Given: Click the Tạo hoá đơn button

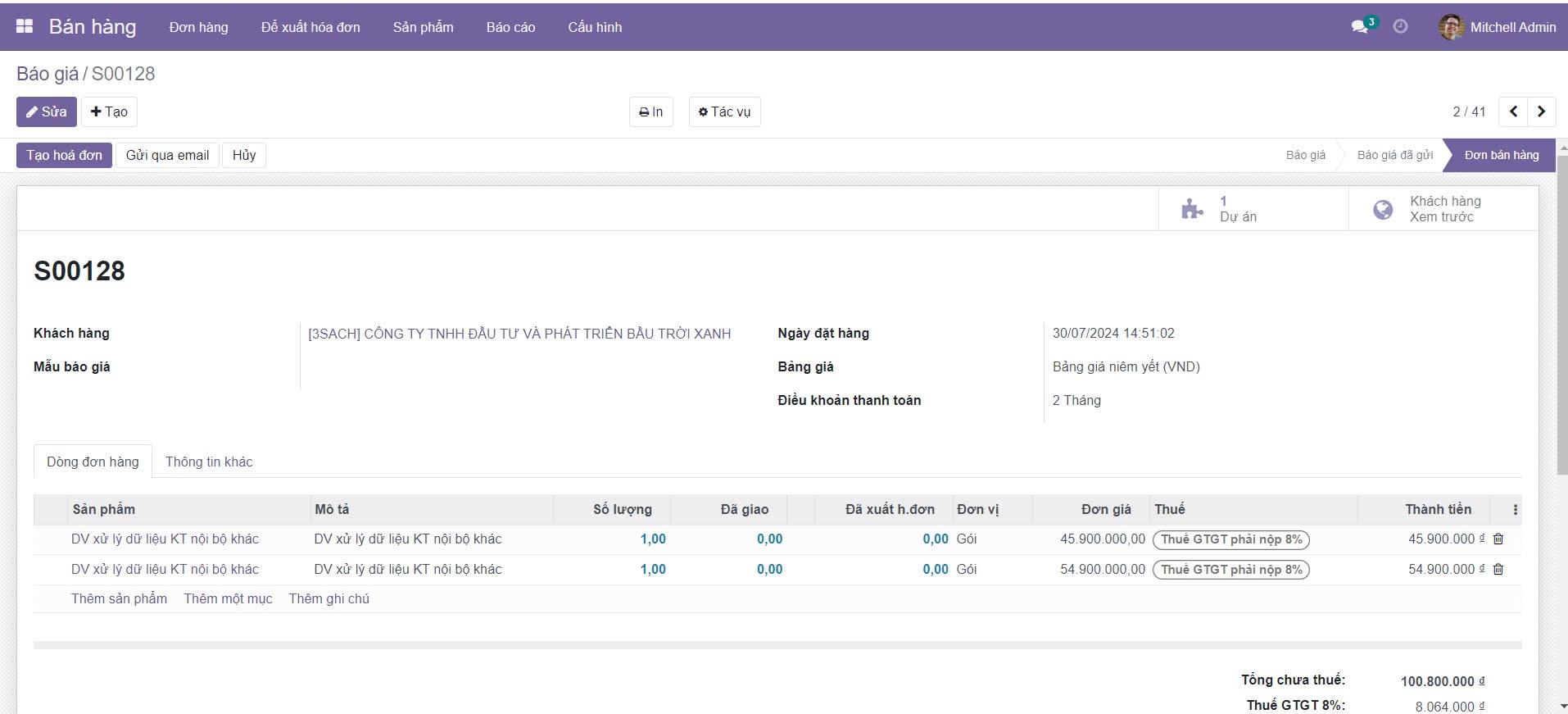Looking at the screenshot, I should (x=64, y=155).
